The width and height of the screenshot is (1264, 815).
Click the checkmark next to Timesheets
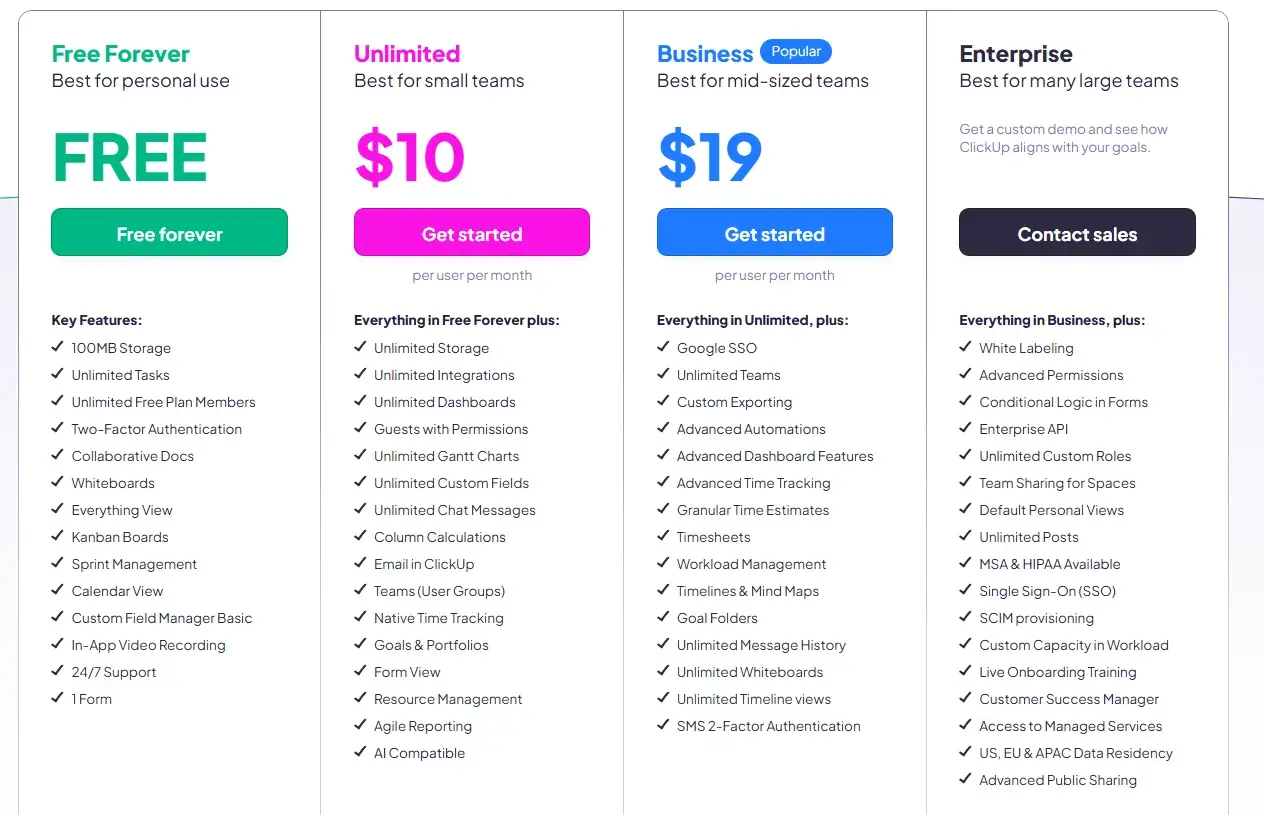(663, 537)
